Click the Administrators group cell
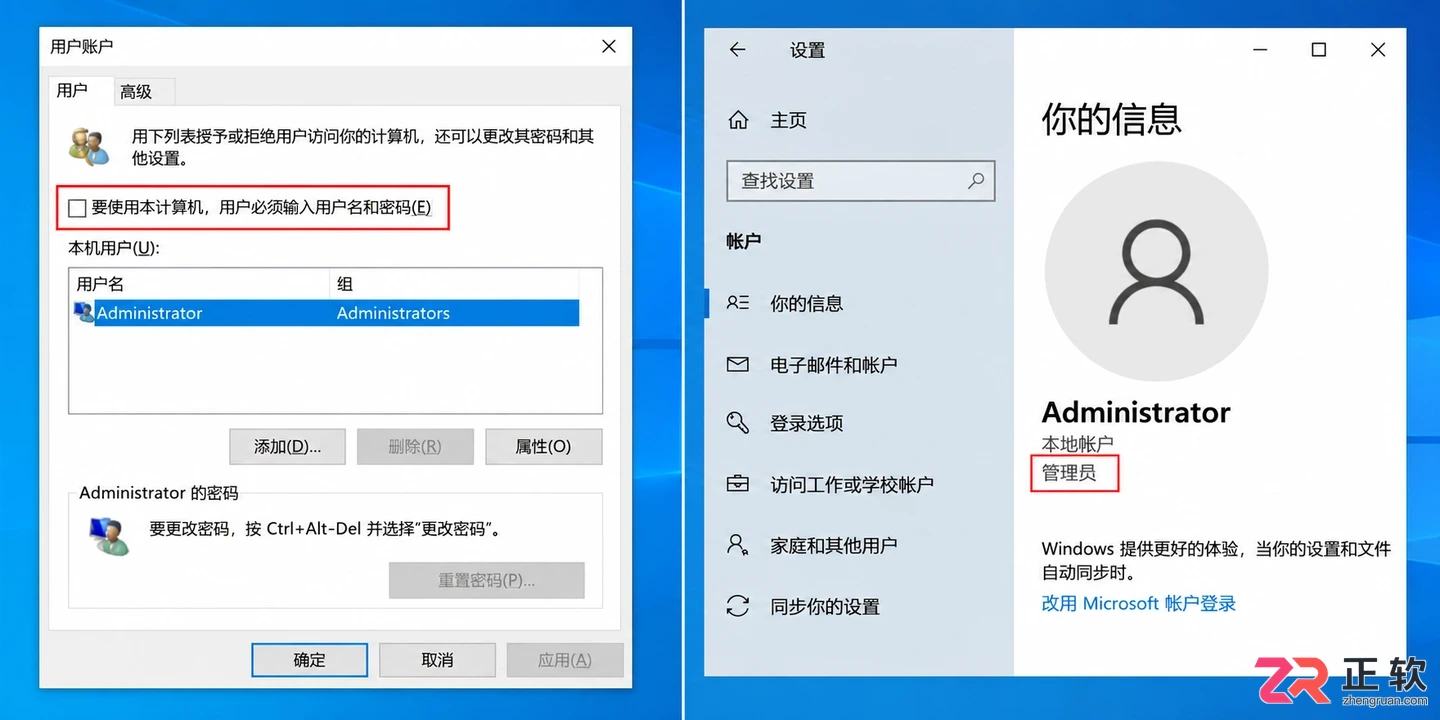The height and width of the screenshot is (720, 1440). (393, 313)
